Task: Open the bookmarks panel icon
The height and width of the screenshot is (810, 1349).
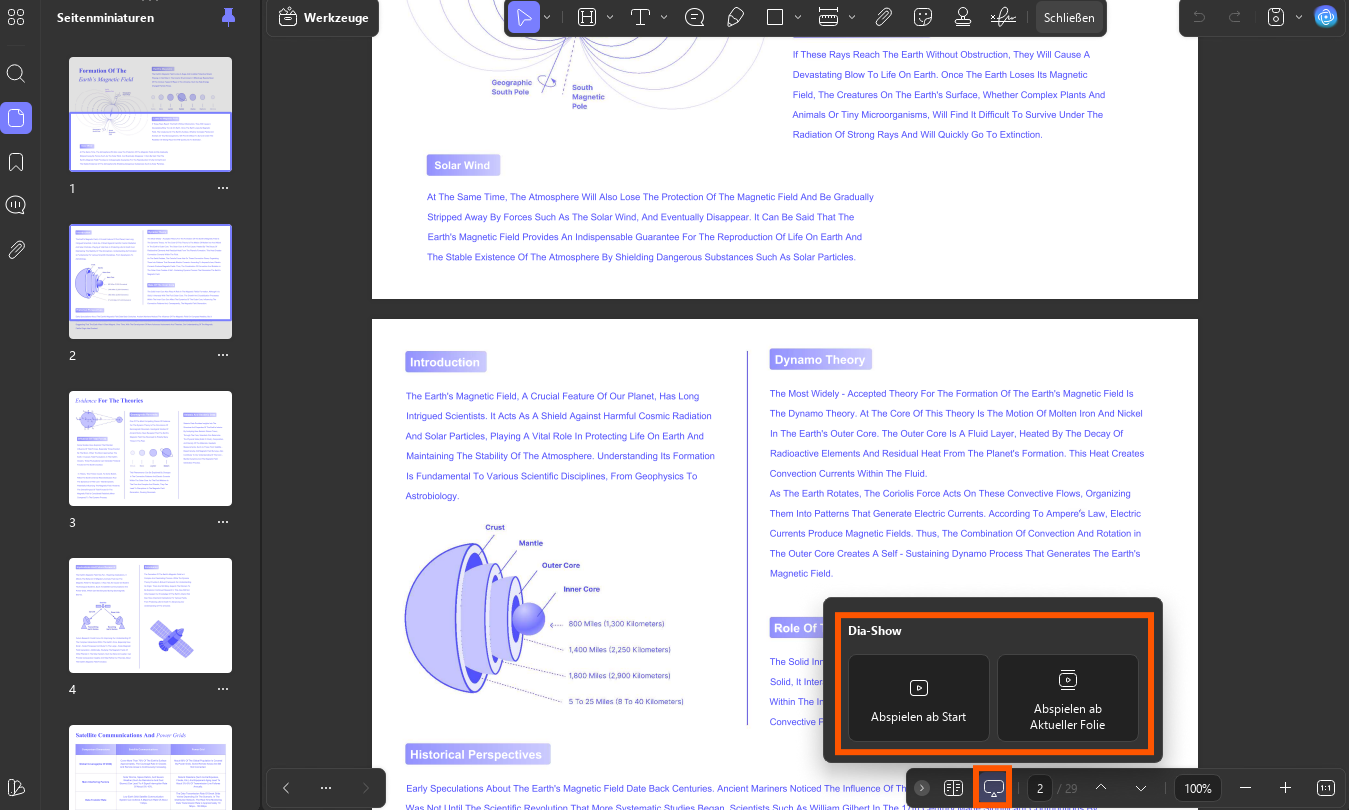Action: [16, 162]
